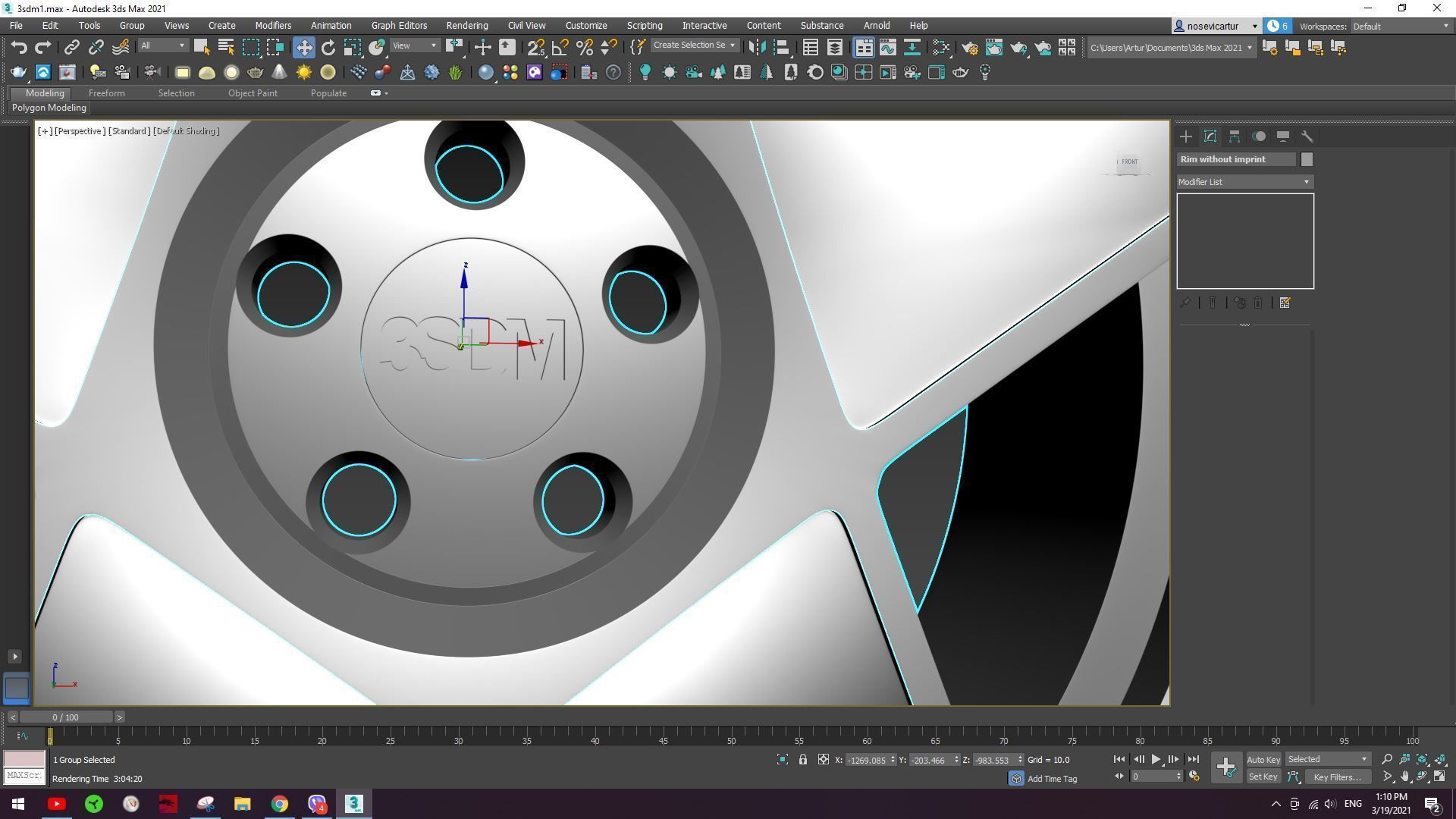The height and width of the screenshot is (819, 1456).
Task: Open Chrome from the Windows taskbar
Action: (280, 804)
